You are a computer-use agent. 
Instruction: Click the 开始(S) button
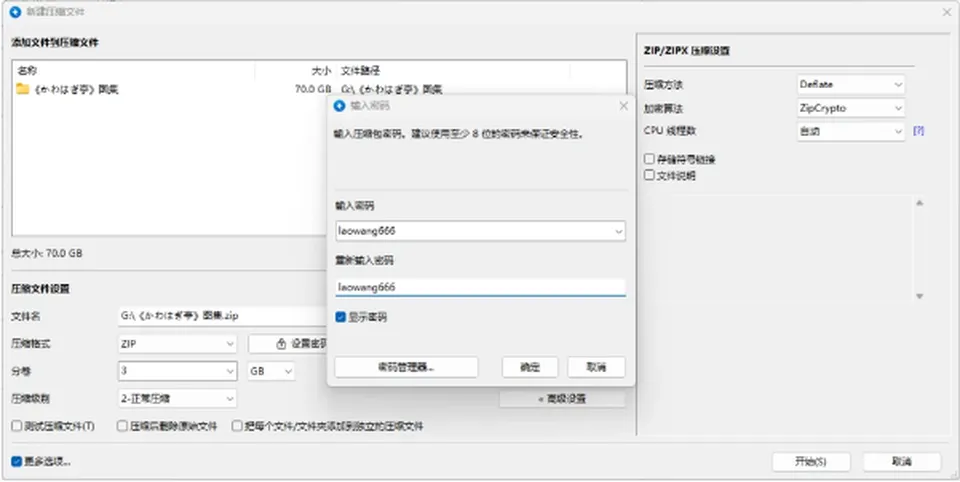pyautogui.click(x=811, y=462)
